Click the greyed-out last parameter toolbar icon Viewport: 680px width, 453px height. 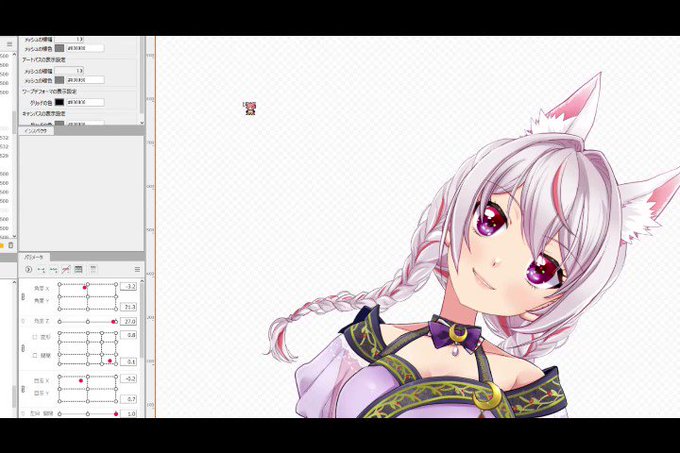tap(93, 270)
